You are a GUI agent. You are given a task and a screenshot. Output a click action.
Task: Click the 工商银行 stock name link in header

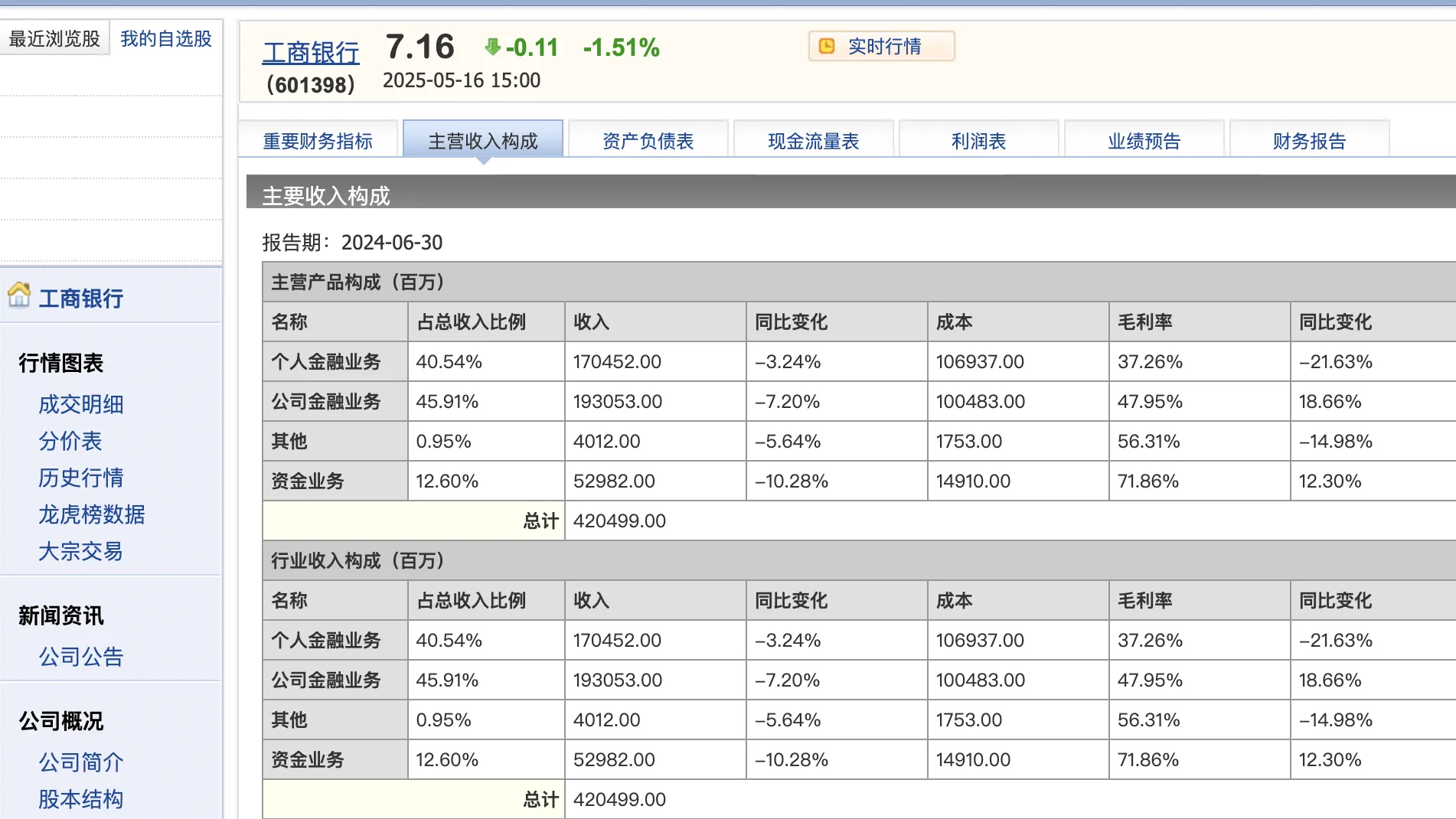pos(311,52)
